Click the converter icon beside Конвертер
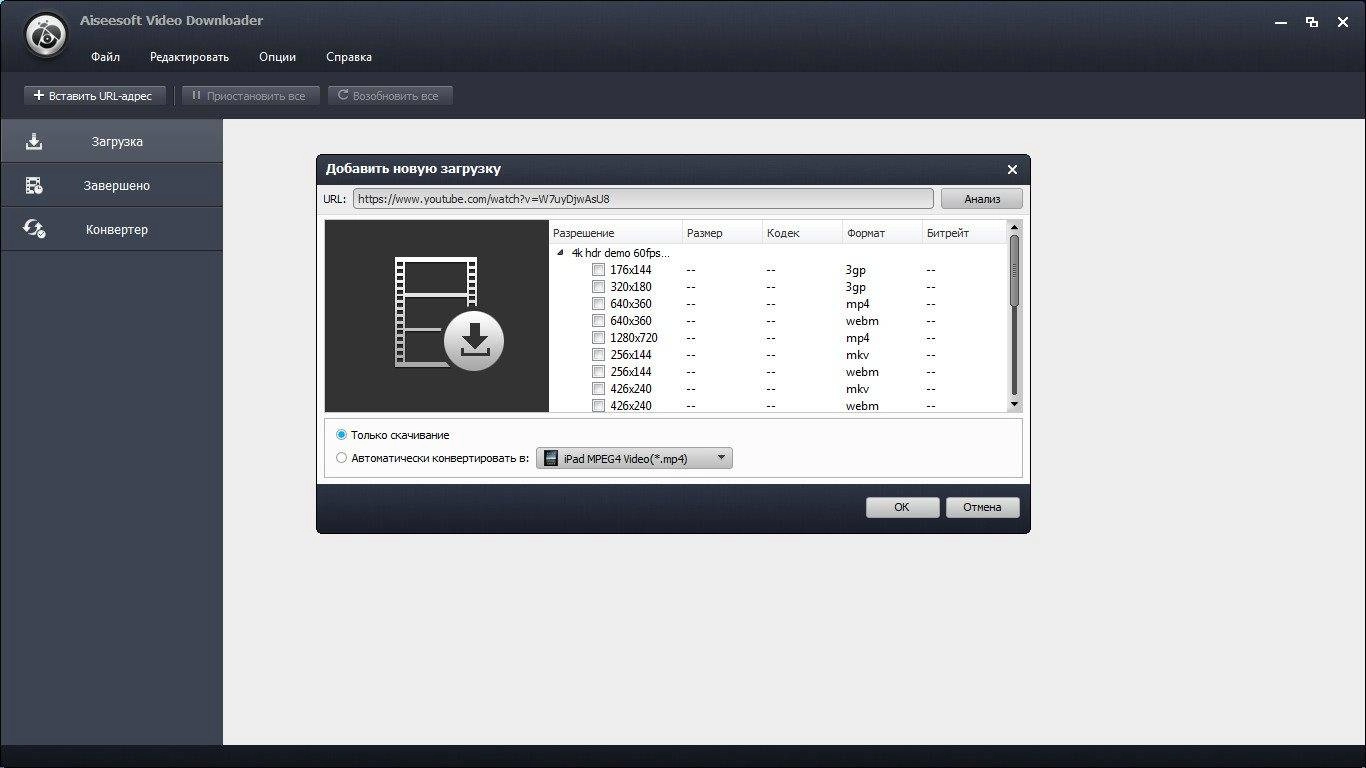The image size is (1366, 768). coord(34,229)
